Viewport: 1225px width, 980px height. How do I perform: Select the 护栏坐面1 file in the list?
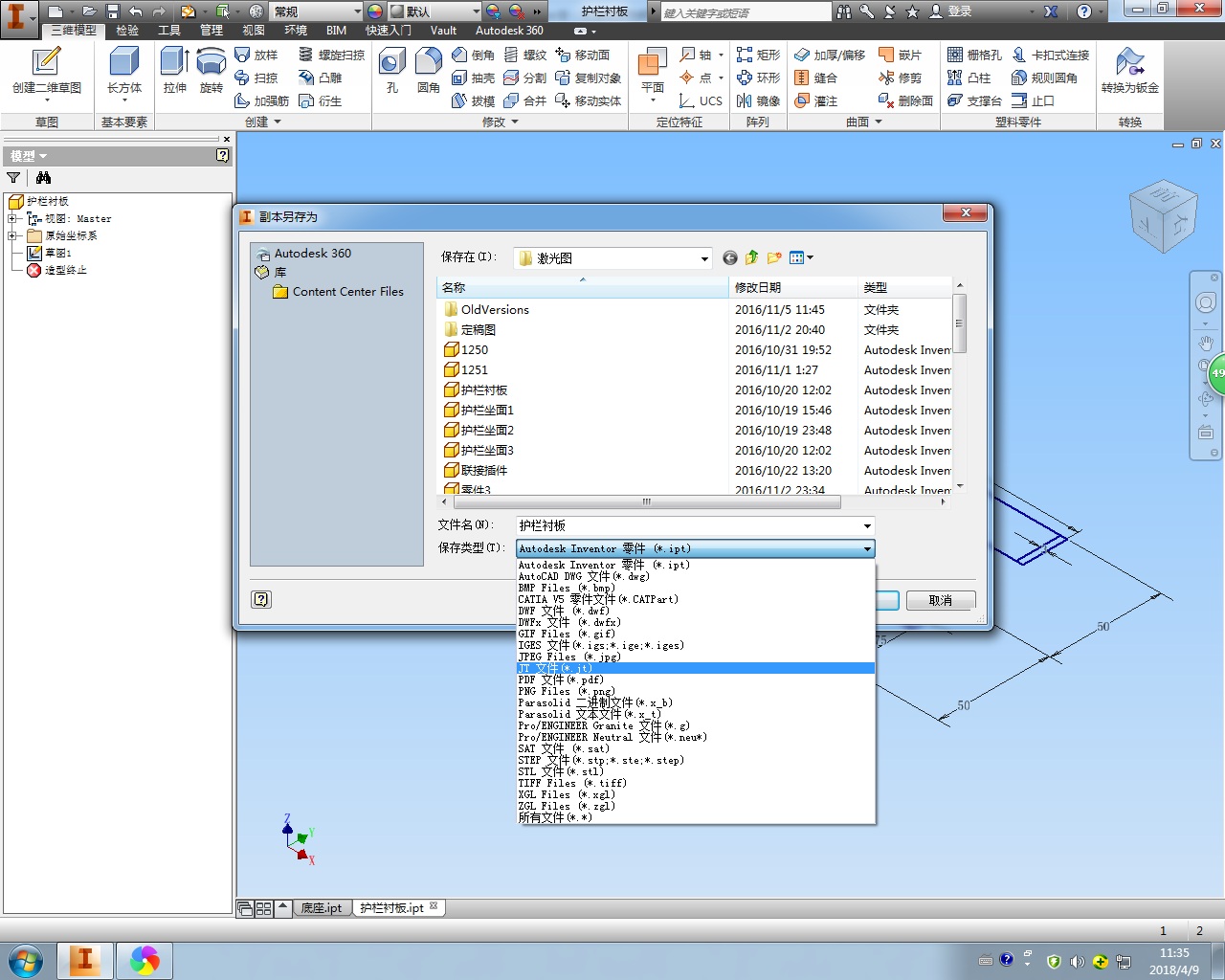[479, 411]
